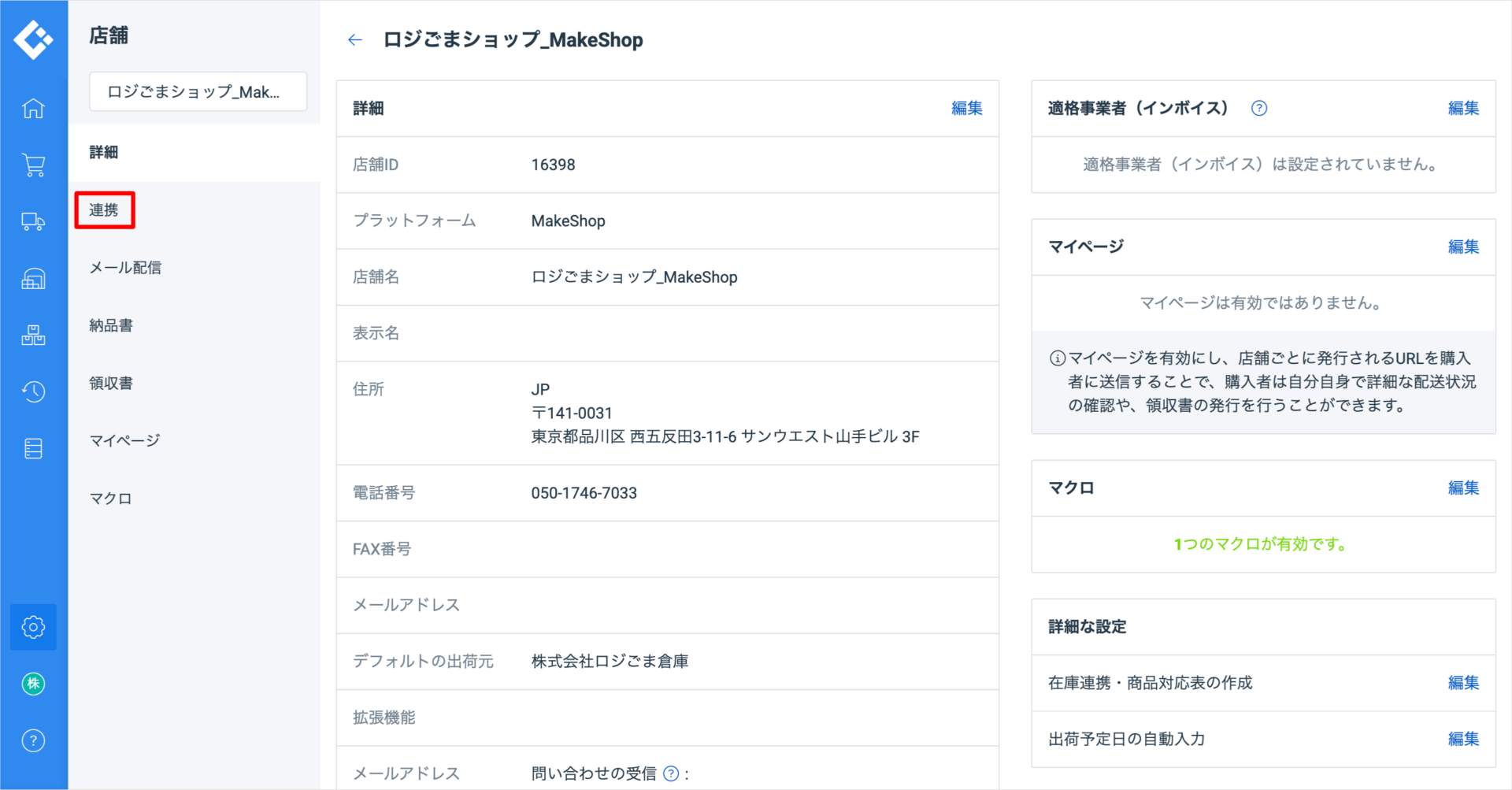The image size is (1512, 790).
Task: Open the clock history icon
Action: (33, 391)
